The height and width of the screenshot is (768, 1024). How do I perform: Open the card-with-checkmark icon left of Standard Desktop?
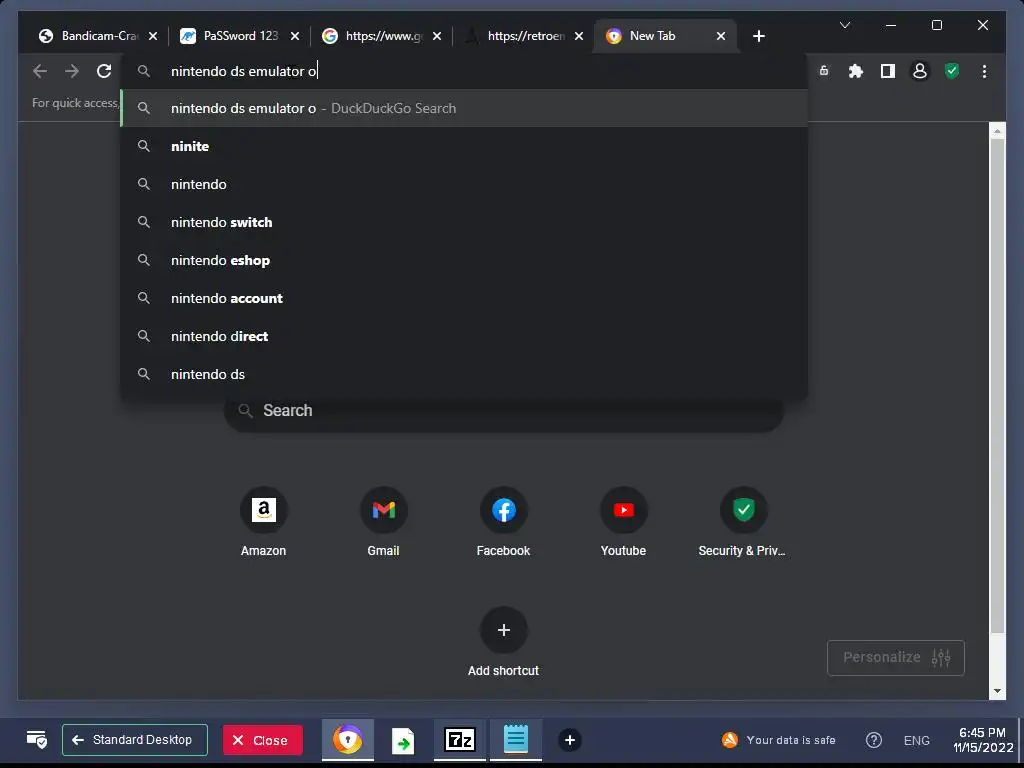(37, 740)
